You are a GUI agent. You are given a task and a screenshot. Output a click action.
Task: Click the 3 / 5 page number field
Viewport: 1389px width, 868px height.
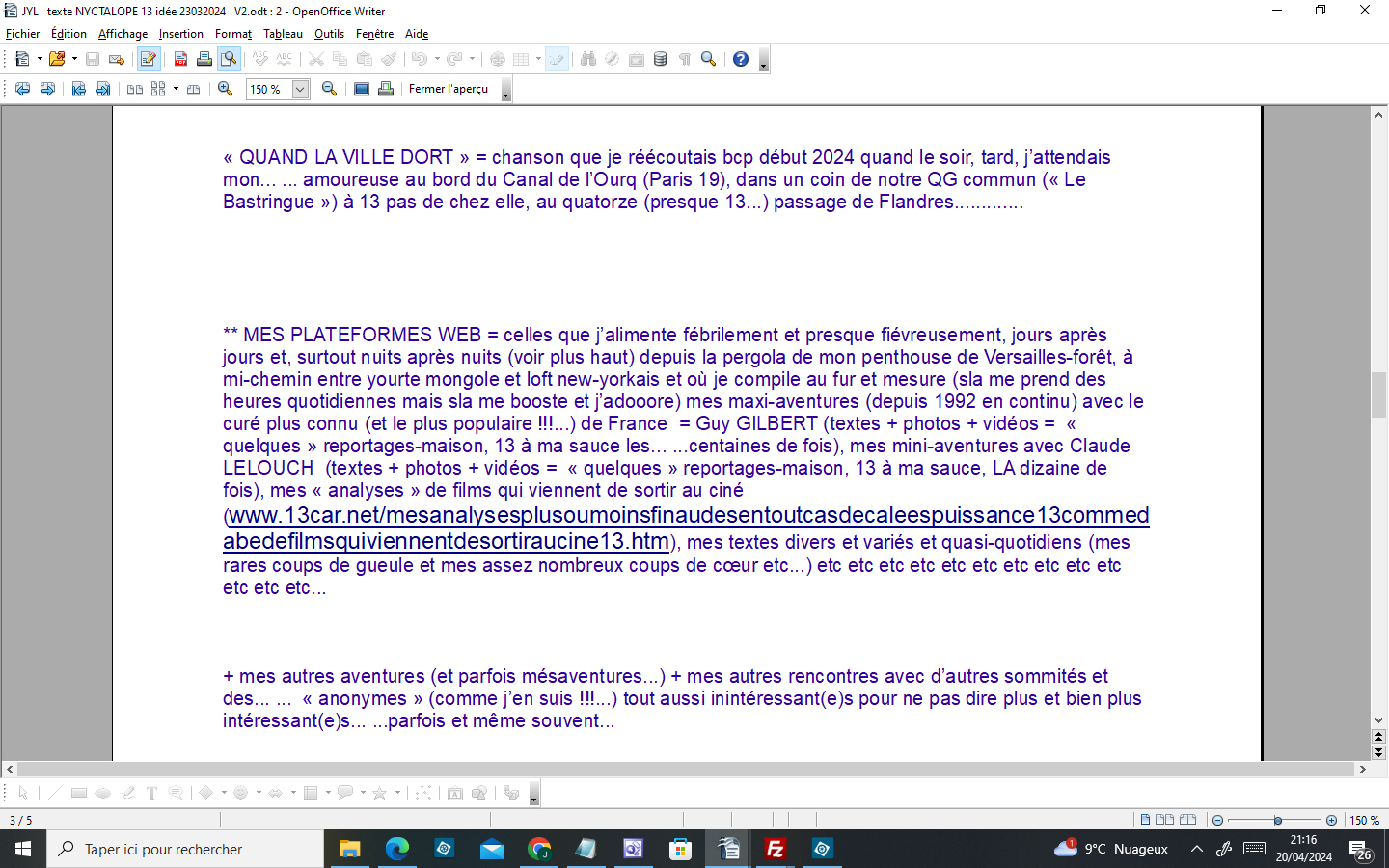[20, 821]
